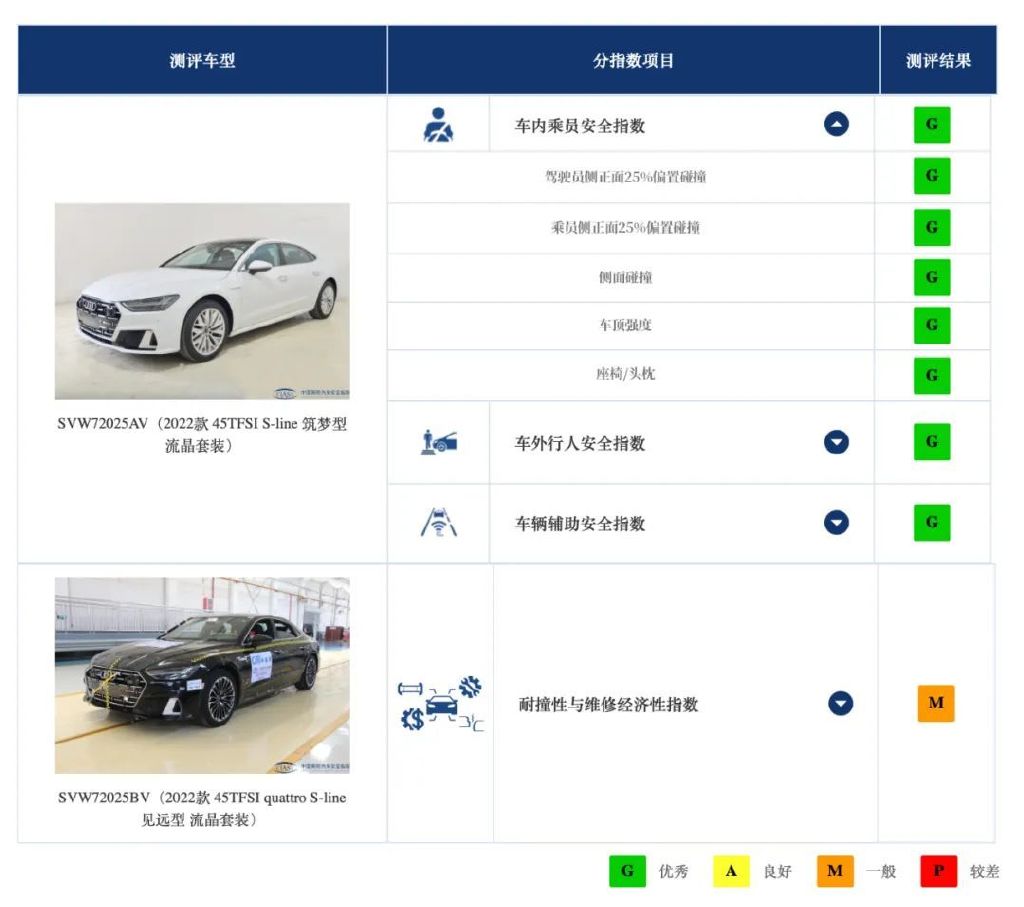Screen dimensions: 1024x907
Task: Collapse the 车内乘员安全指数 section
Action: click(837, 124)
